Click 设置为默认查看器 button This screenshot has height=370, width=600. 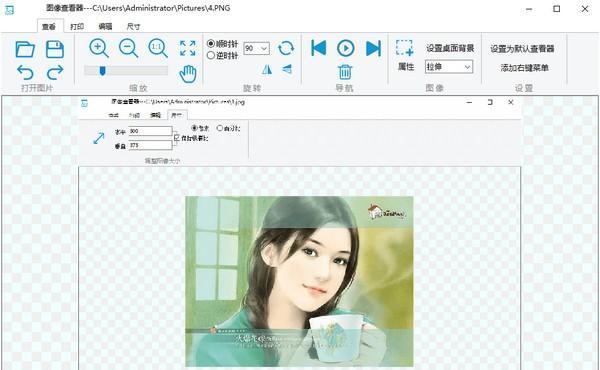point(522,49)
